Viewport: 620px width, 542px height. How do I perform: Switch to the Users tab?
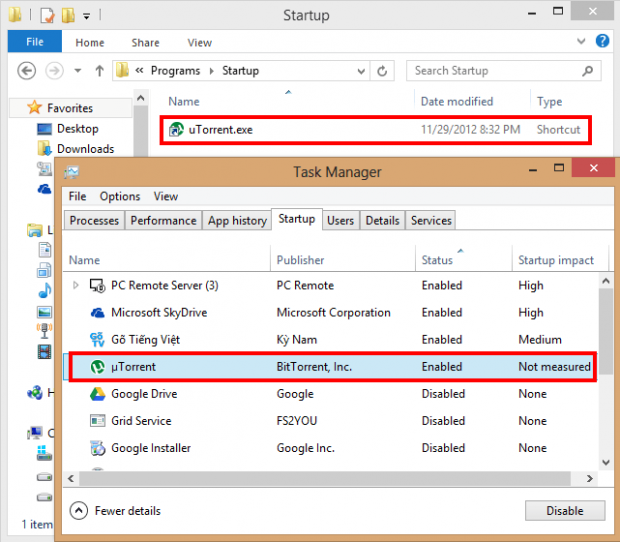tap(340, 221)
